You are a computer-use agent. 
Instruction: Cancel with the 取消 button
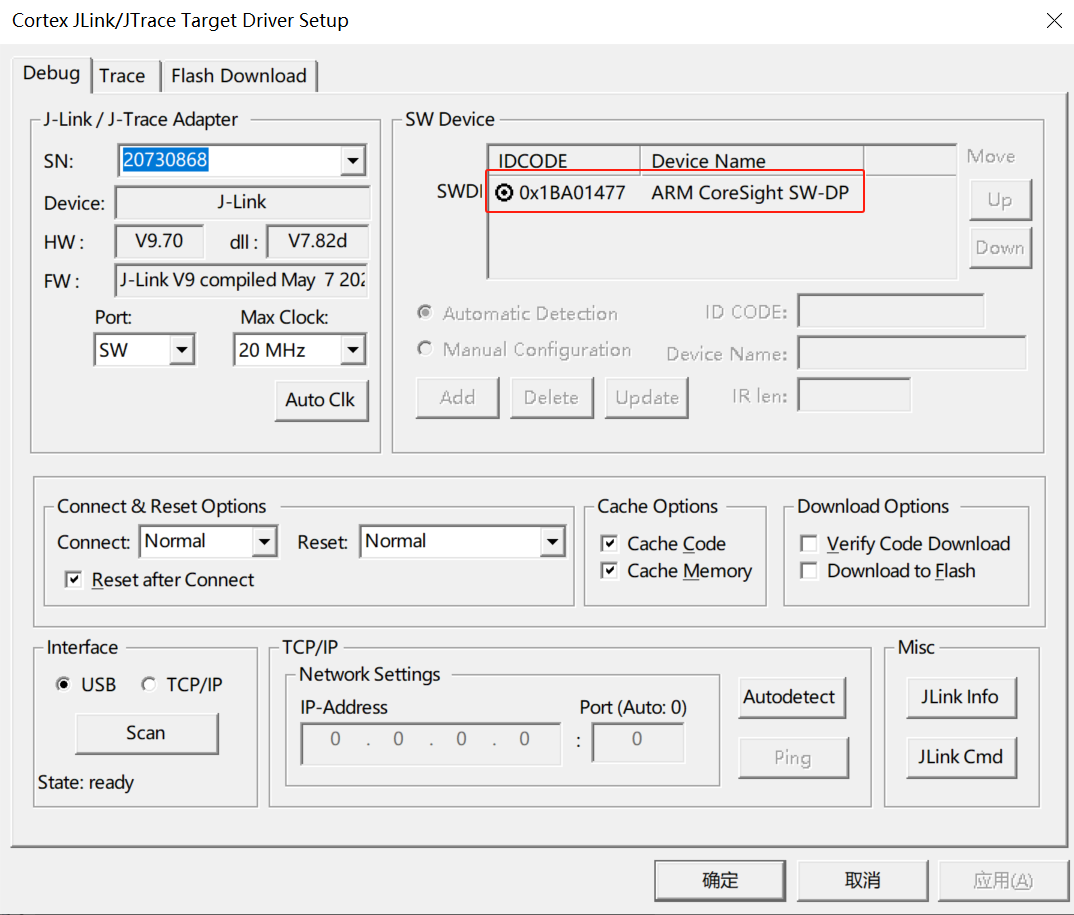tap(862, 880)
